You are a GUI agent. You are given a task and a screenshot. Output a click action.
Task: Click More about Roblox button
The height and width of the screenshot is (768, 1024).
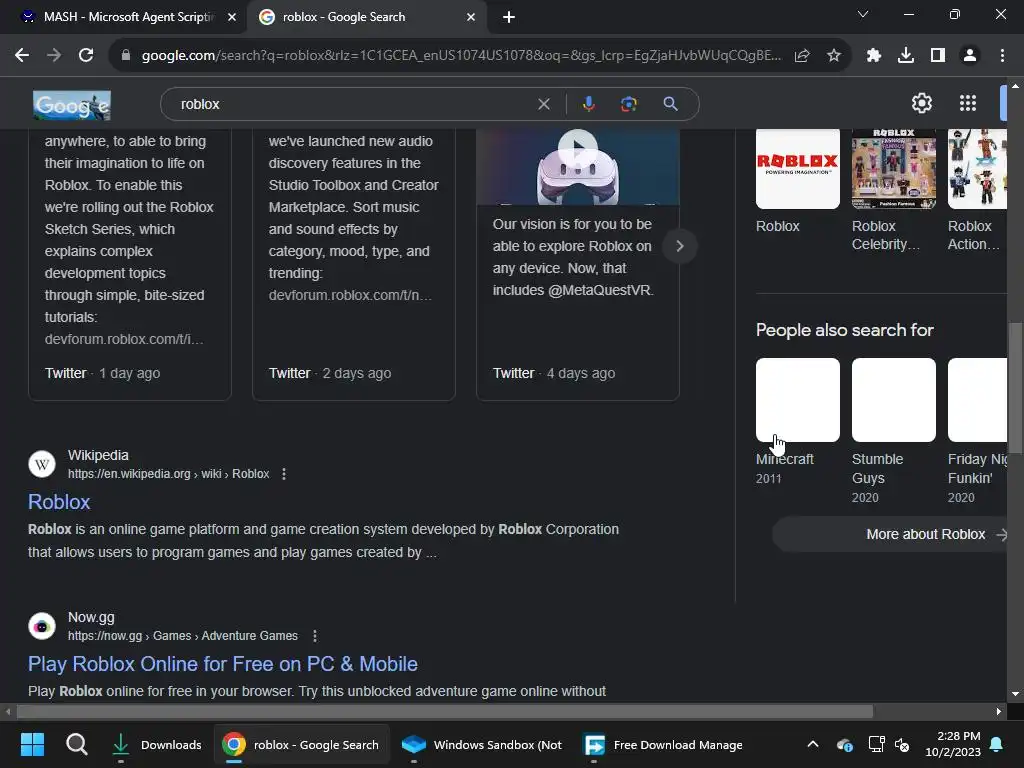(889, 534)
